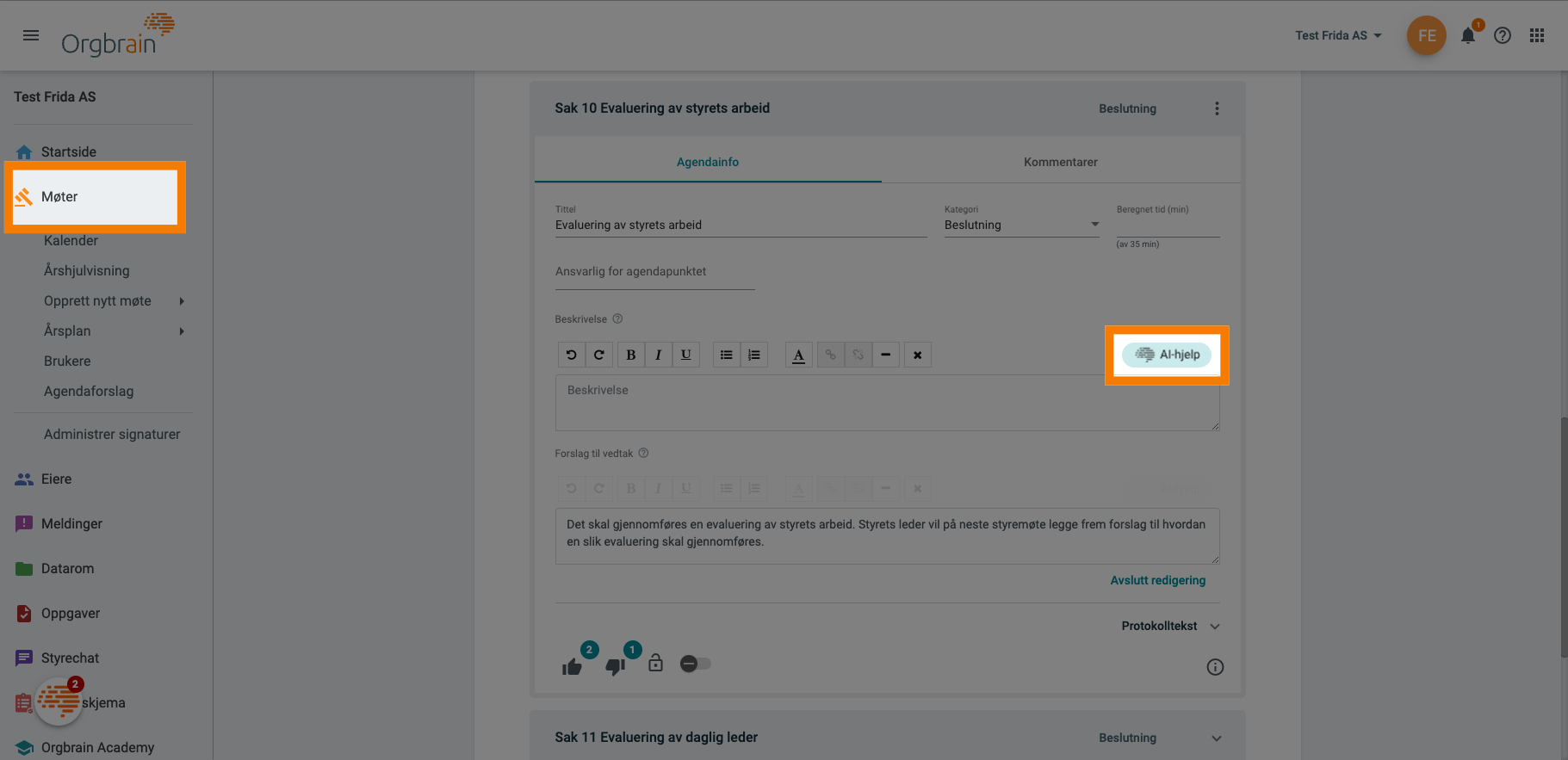The height and width of the screenshot is (760, 1568).
Task: Click the insert link icon in Beskrivelse toolbar
Action: (x=830, y=355)
